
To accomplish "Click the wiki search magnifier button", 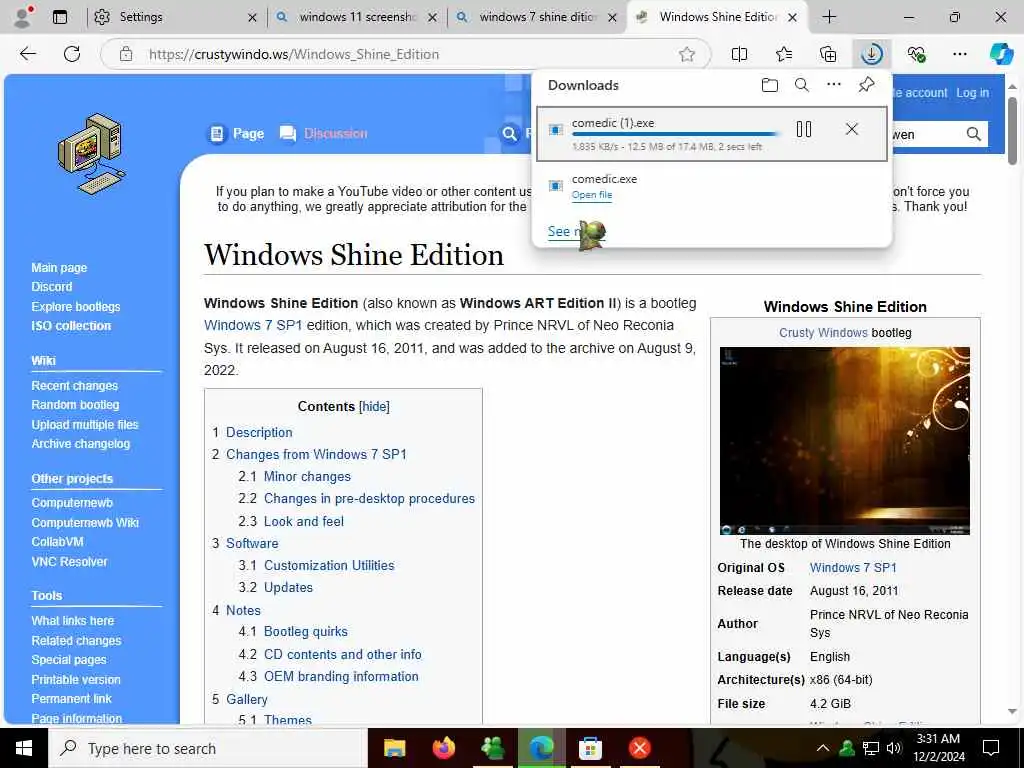I will pos(973,135).
